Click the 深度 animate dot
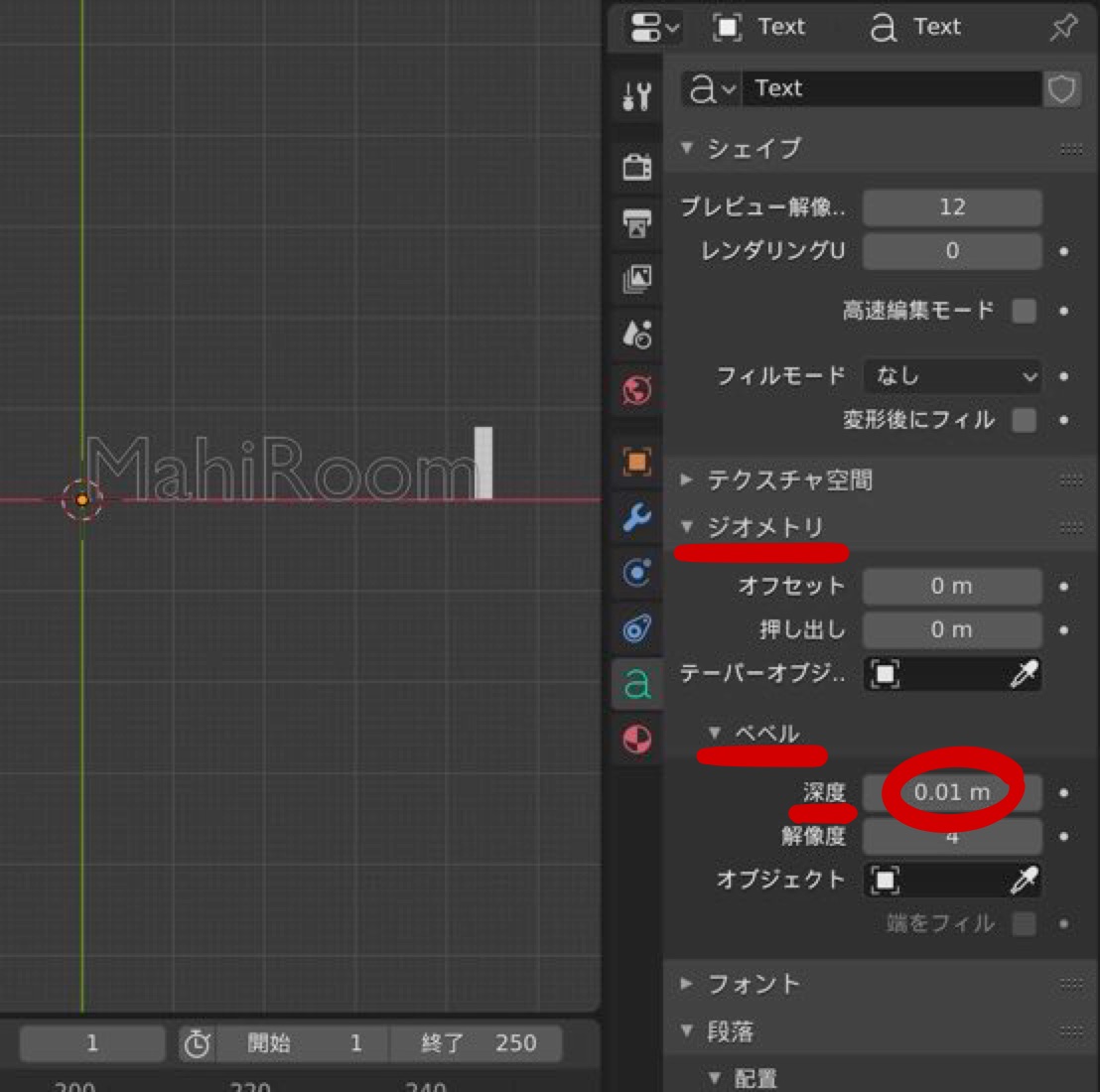Viewport: 1100px width, 1092px height. coord(1063,793)
